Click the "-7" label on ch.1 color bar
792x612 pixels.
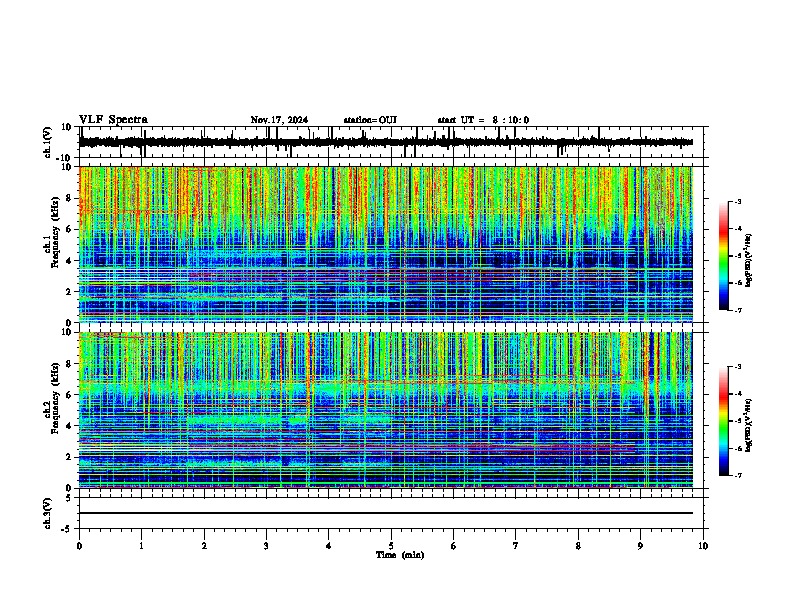click(x=738, y=310)
